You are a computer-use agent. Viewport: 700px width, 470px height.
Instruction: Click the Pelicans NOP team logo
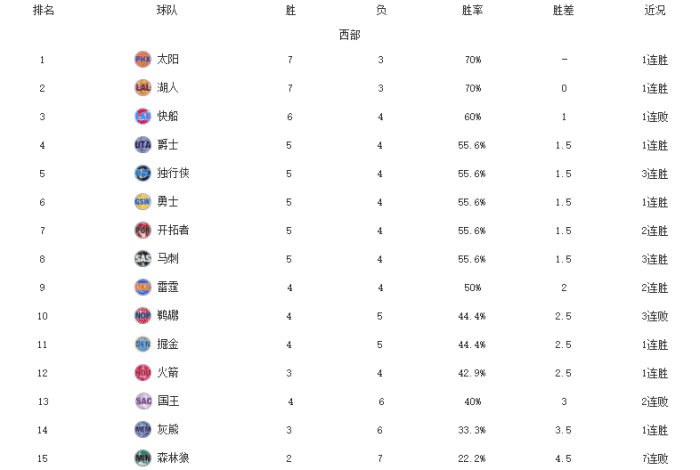[x=142, y=316]
